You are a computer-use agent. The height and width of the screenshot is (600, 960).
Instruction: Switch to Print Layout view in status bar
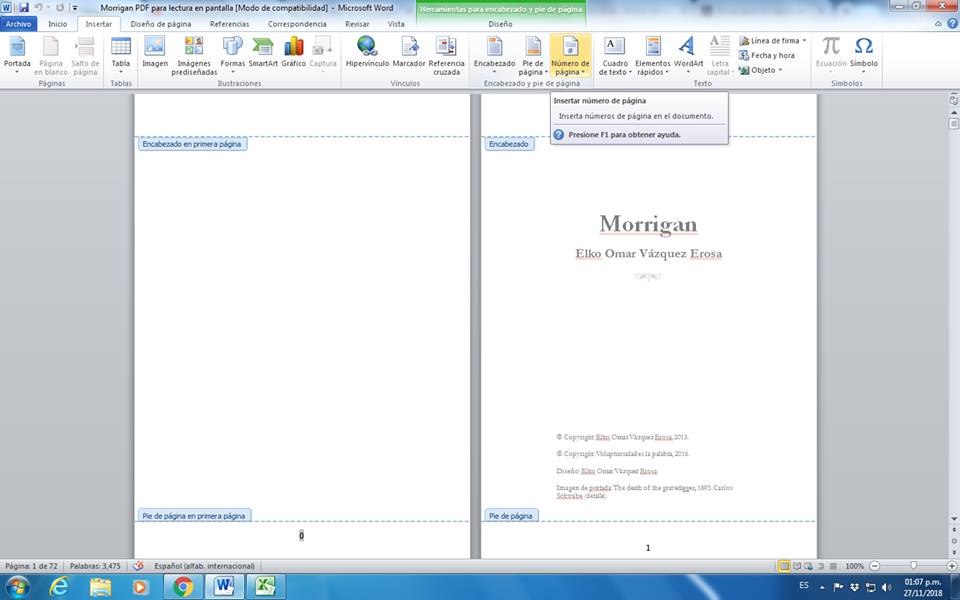click(785, 566)
